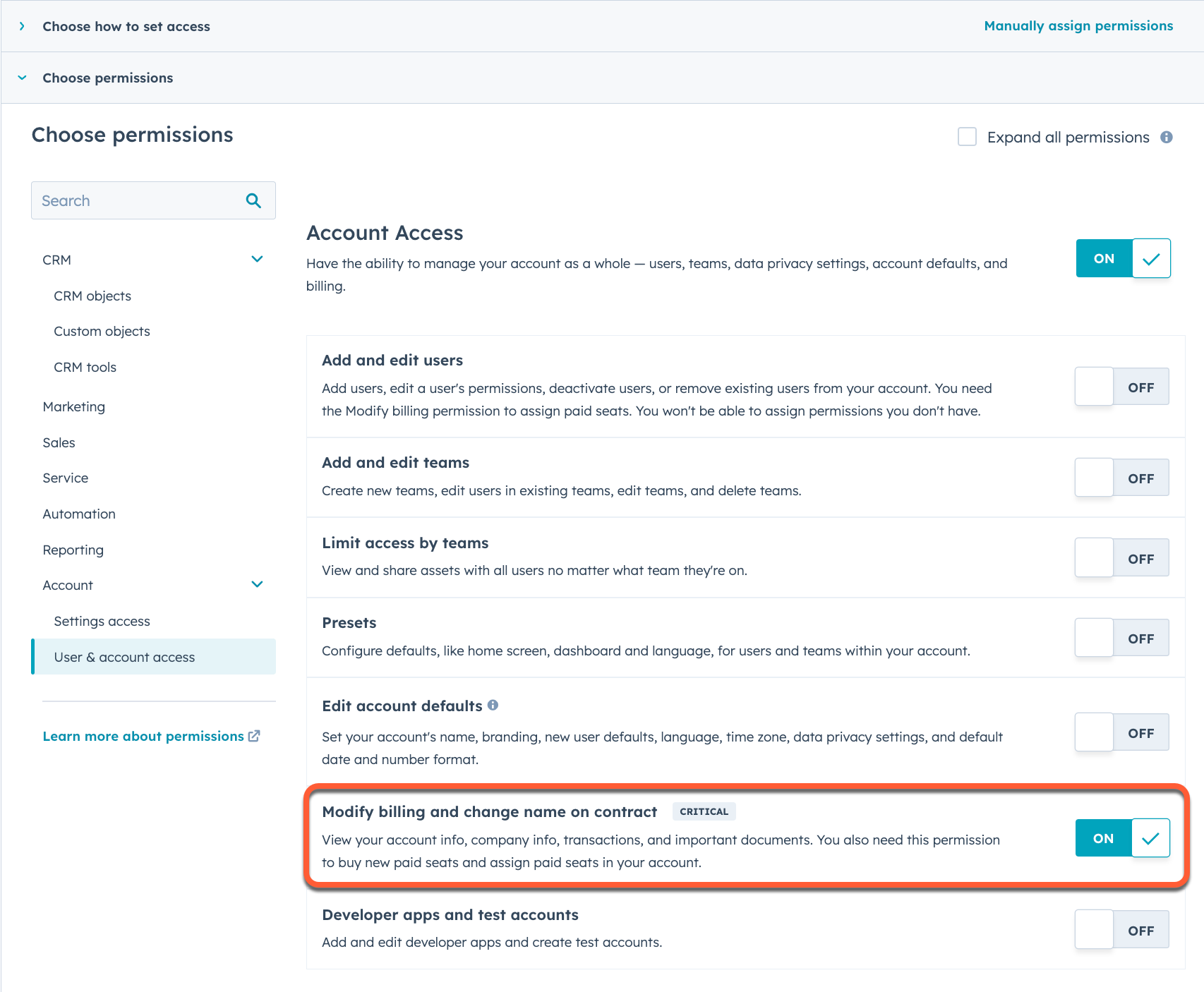This screenshot has height=992, width=1204.
Task: Open Marketing permissions in sidebar
Action: (74, 406)
